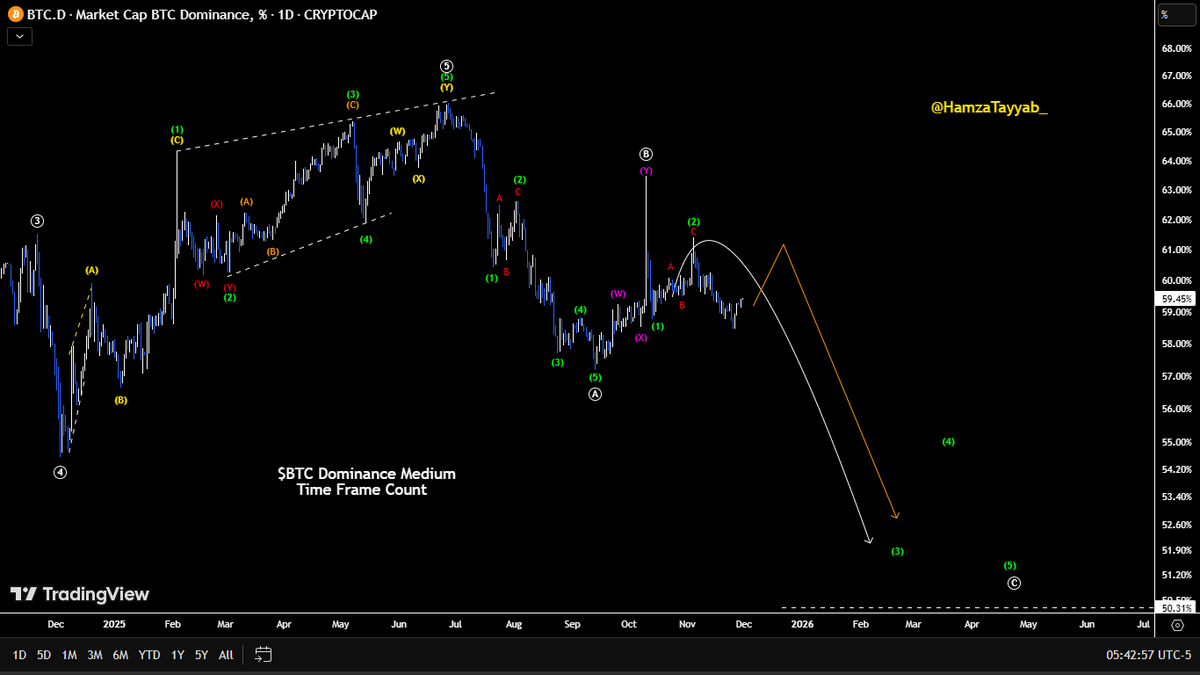Click the circled A wave label
Image resolution: width=1200 pixels, height=675 pixels.
click(595, 394)
